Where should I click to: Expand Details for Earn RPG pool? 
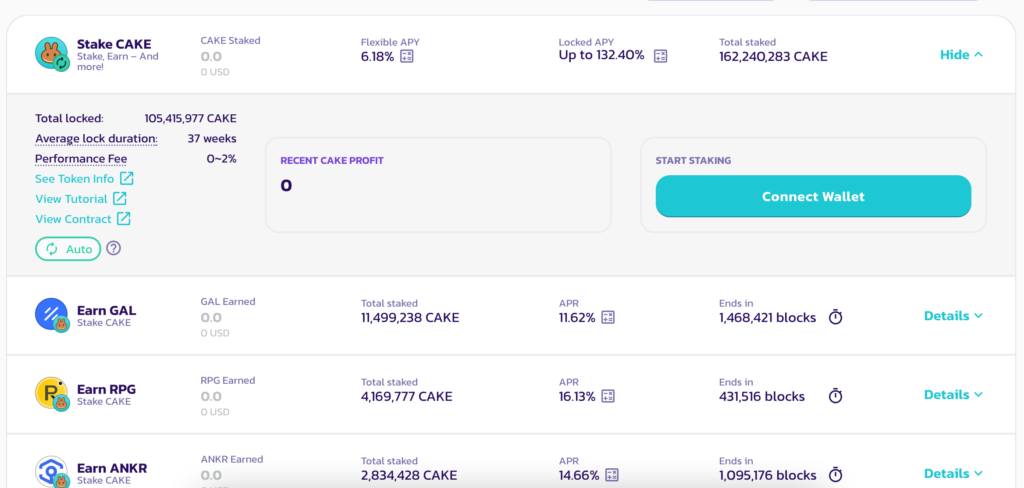tap(953, 395)
